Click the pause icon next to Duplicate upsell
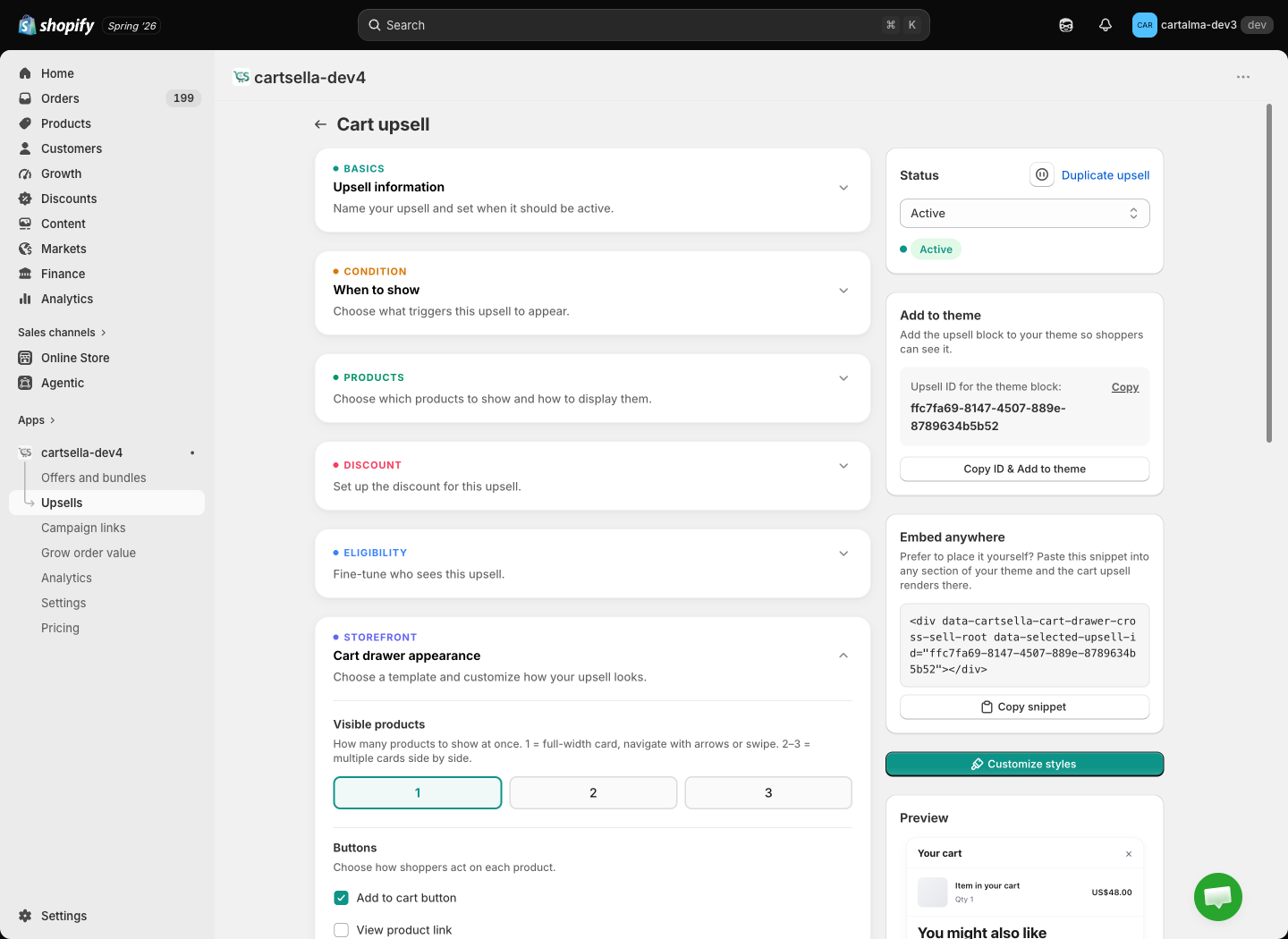This screenshot has width=1288, height=939. pyautogui.click(x=1042, y=175)
